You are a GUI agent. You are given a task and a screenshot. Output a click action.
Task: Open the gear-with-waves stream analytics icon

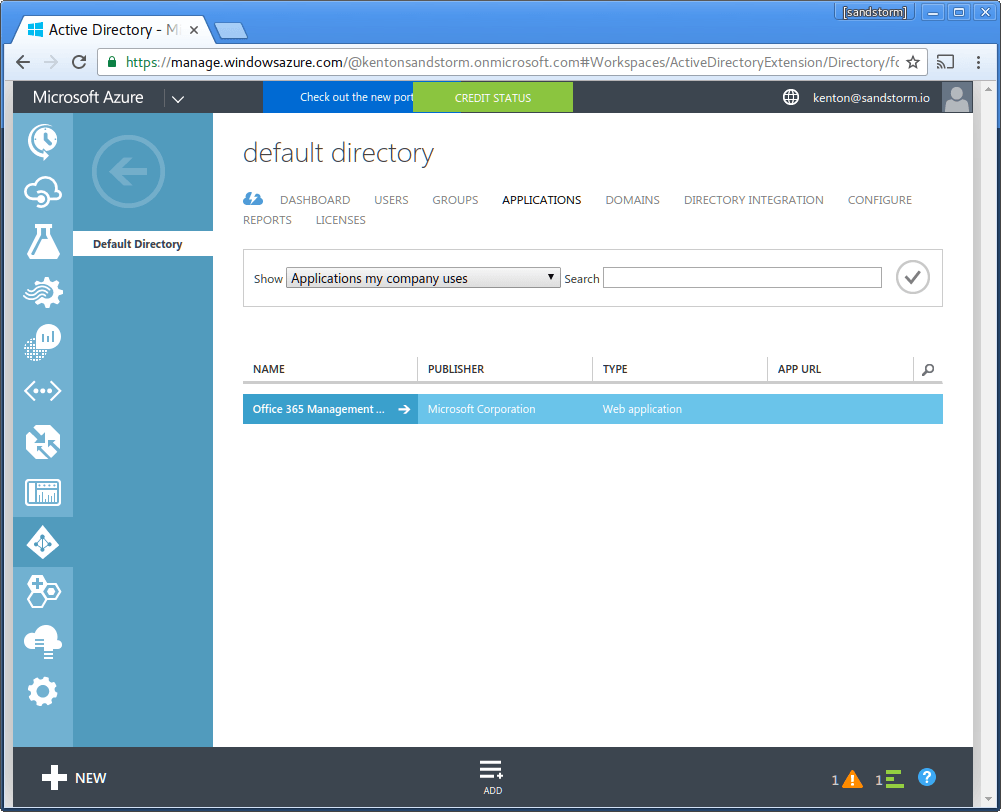(x=43, y=292)
